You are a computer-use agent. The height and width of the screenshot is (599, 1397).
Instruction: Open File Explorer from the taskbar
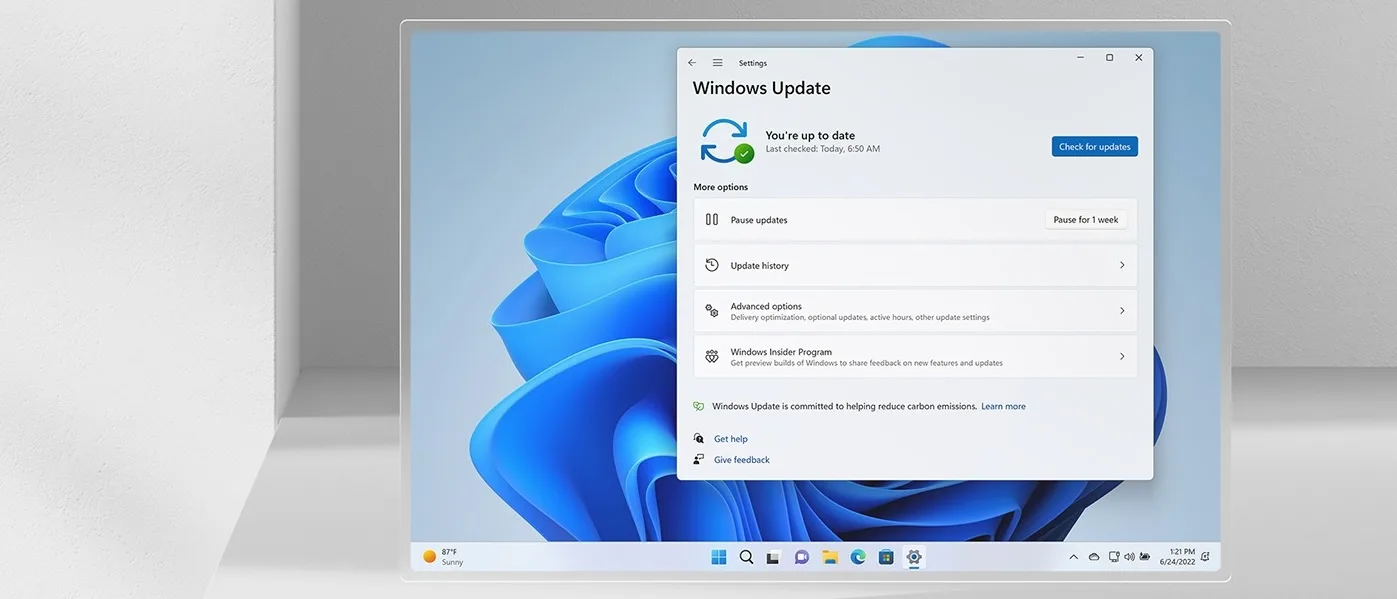(829, 557)
